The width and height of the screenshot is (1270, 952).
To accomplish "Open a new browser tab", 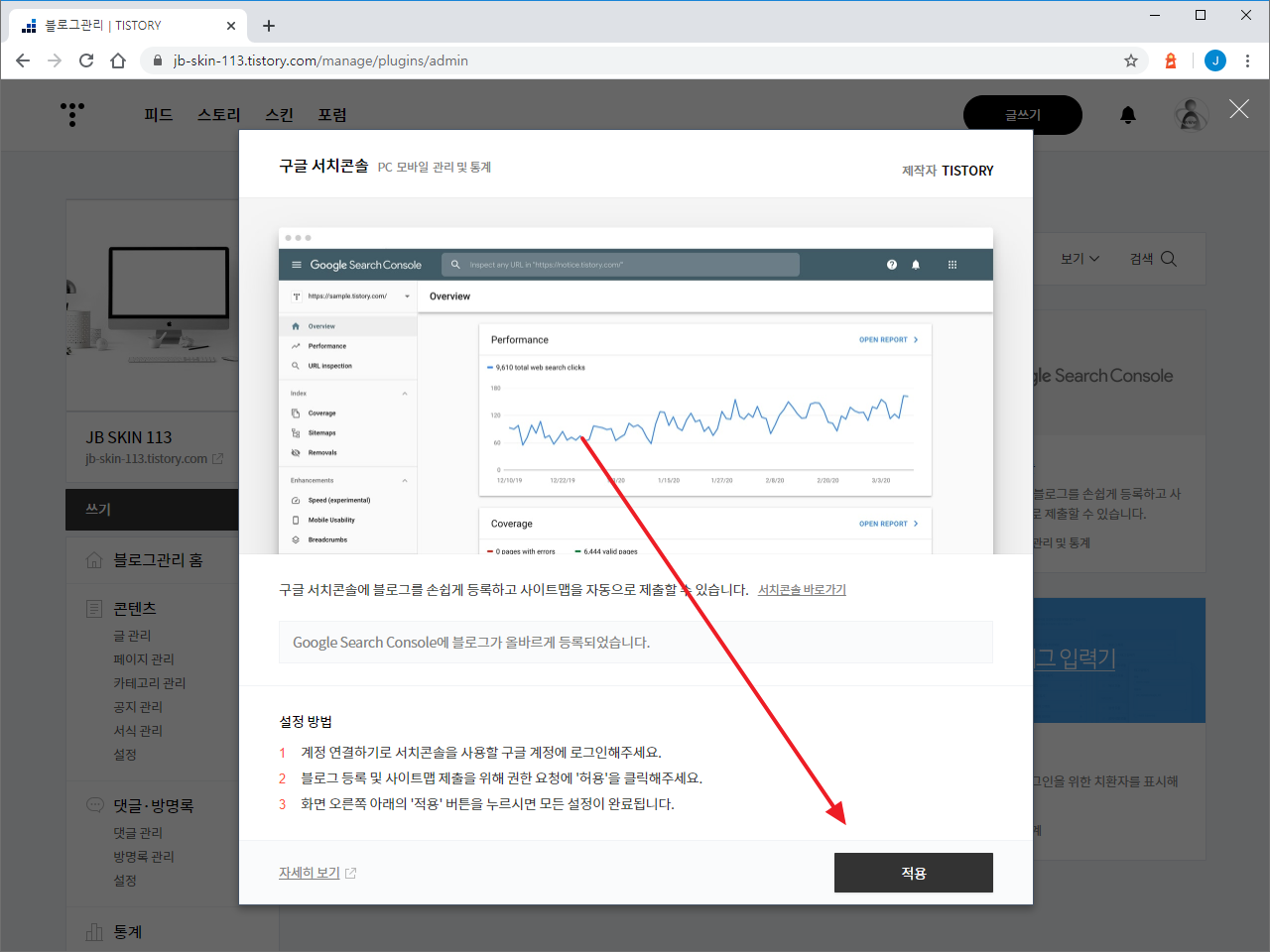I will [269, 26].
